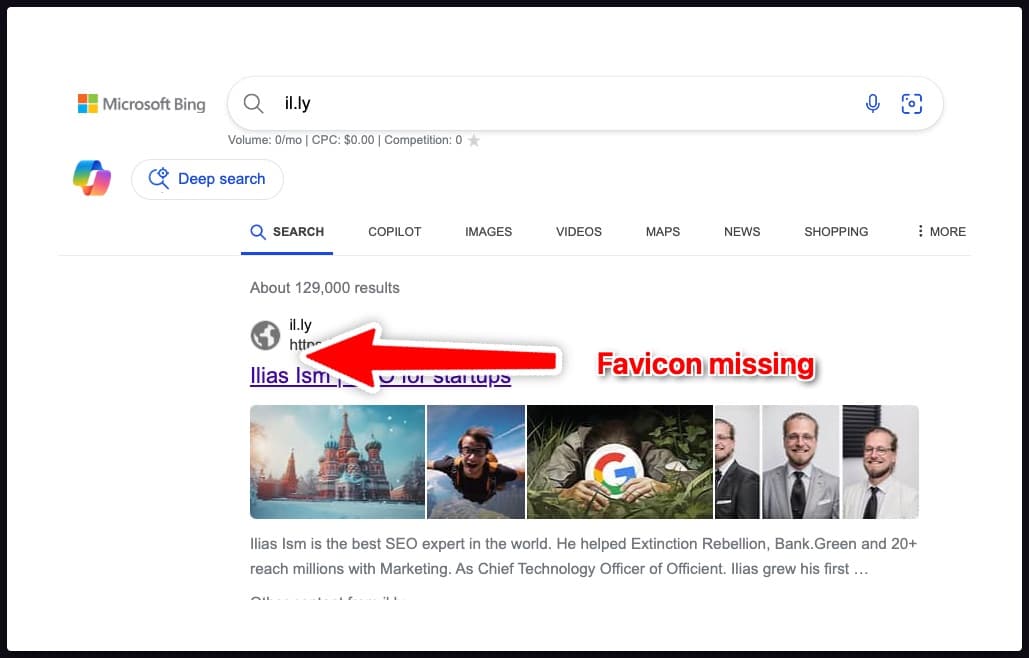Open visual search with the camera icon
This screenshot has height=658, width=1029.
911,103
